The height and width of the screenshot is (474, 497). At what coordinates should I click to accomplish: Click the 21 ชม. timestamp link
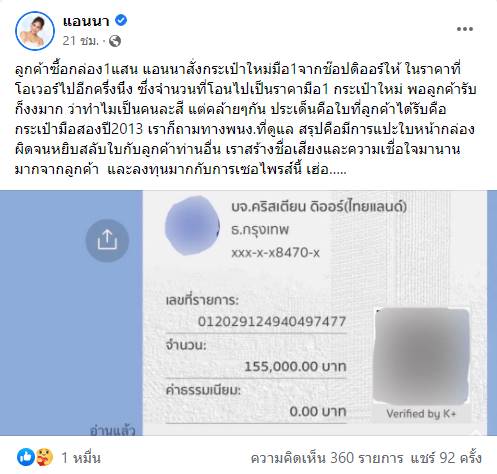(81, 41)
